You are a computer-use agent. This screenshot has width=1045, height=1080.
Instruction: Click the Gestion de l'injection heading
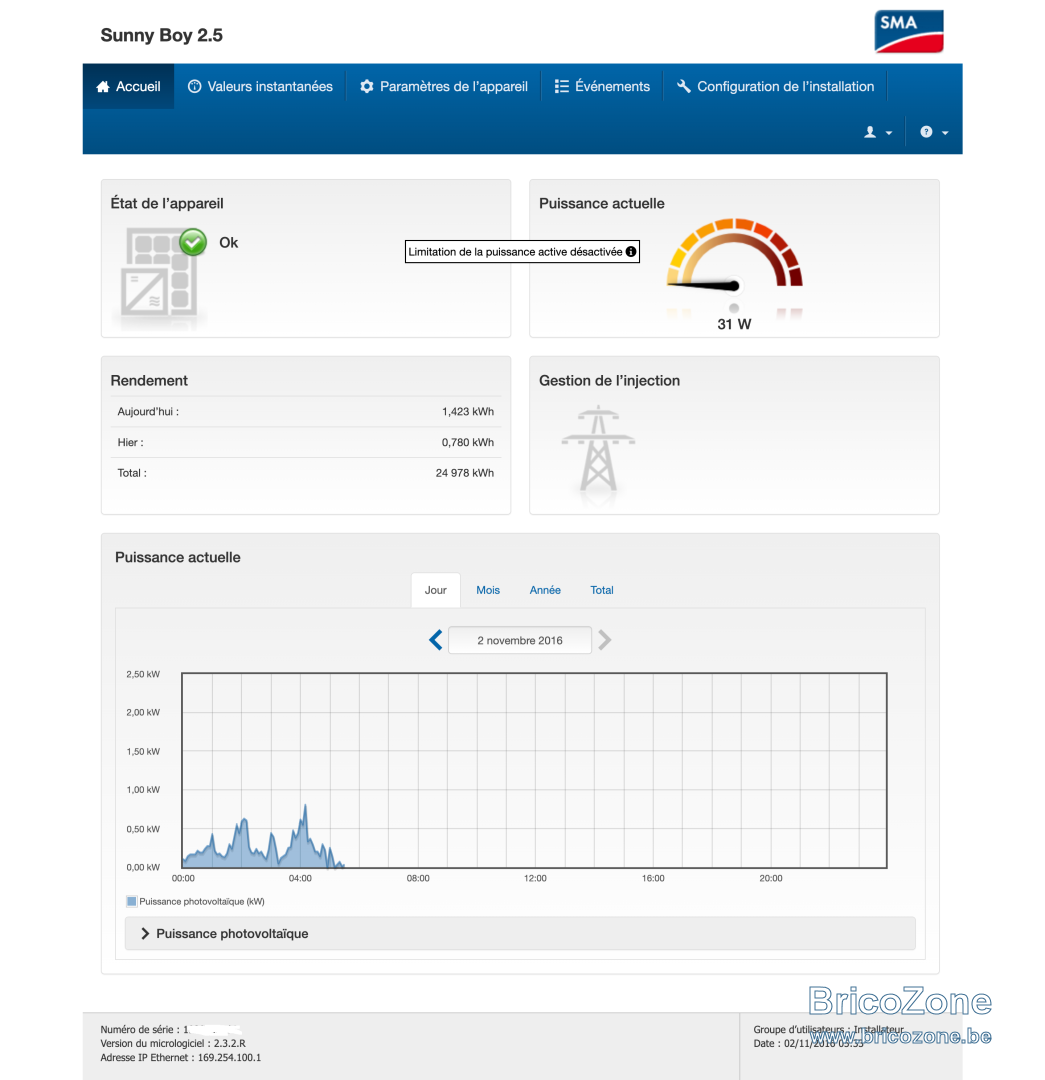(609, 380)
